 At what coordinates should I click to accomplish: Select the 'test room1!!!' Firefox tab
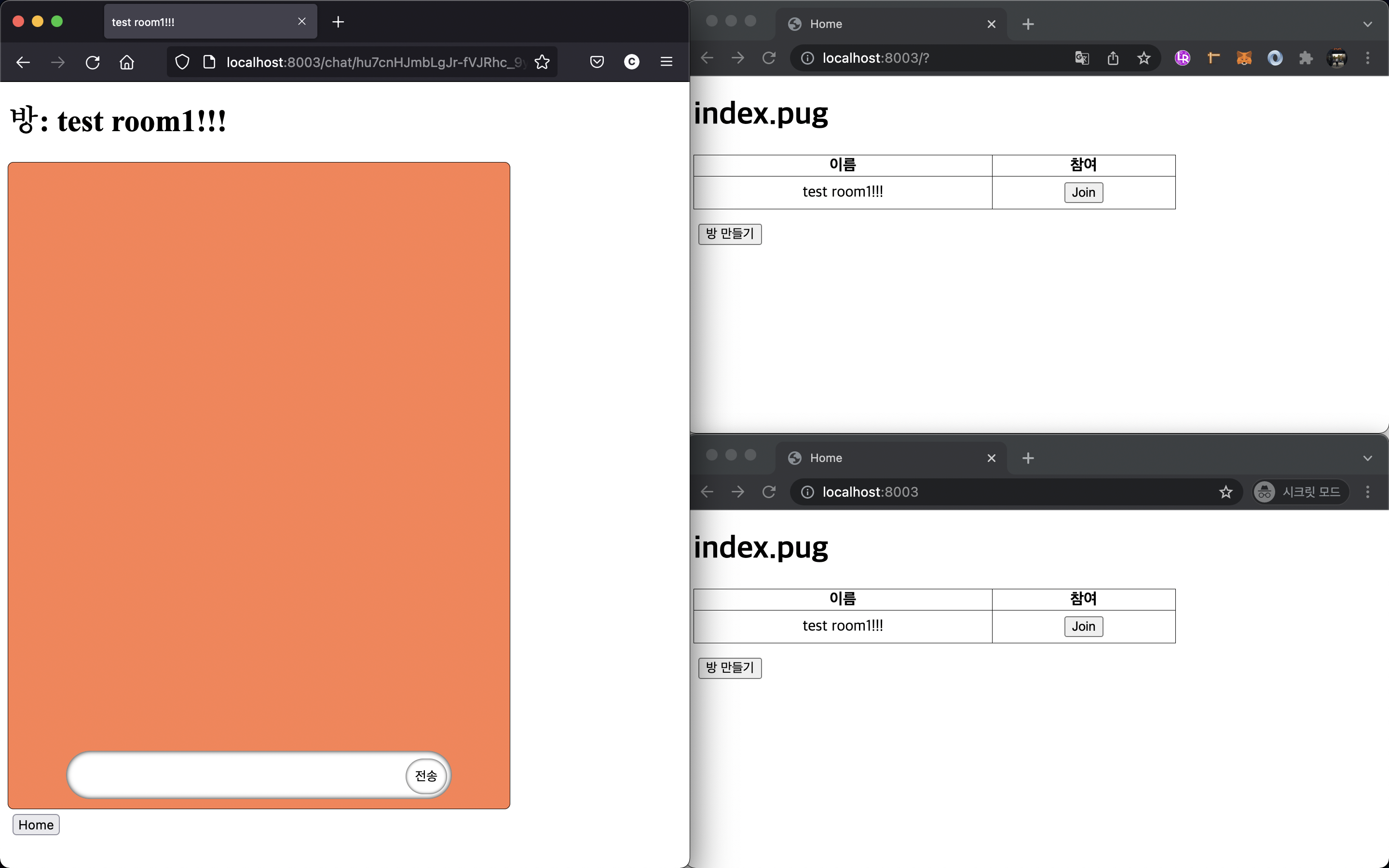tap(201, 22)
